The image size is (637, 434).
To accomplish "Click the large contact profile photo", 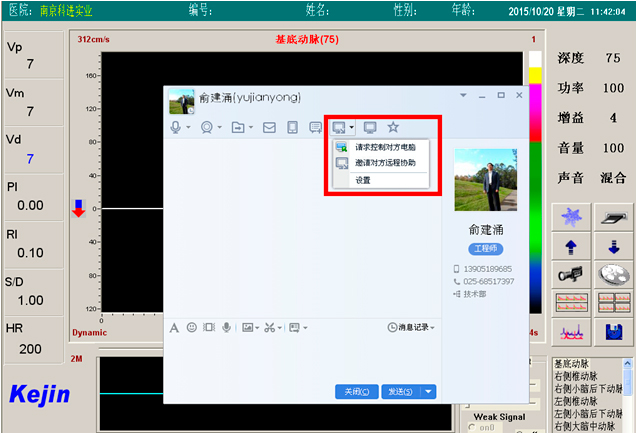I will [485, 180].
